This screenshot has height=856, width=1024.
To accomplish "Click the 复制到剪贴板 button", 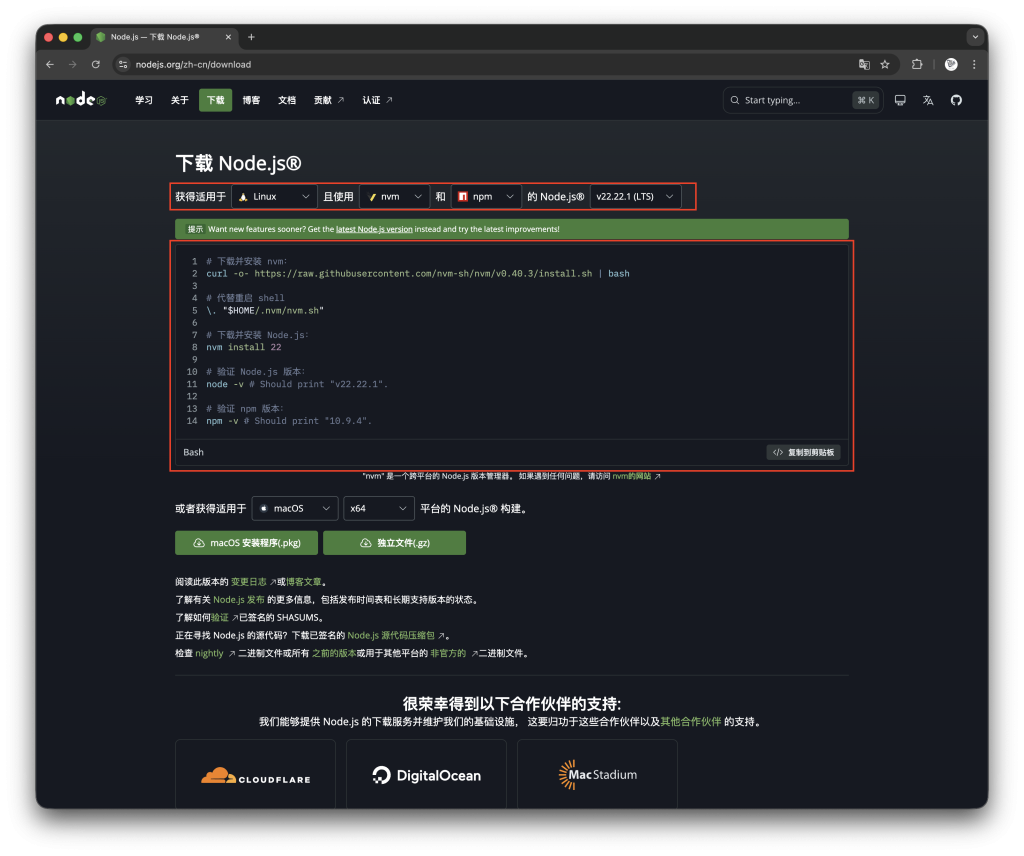I will pyautogui.click(x=804, y=453).
